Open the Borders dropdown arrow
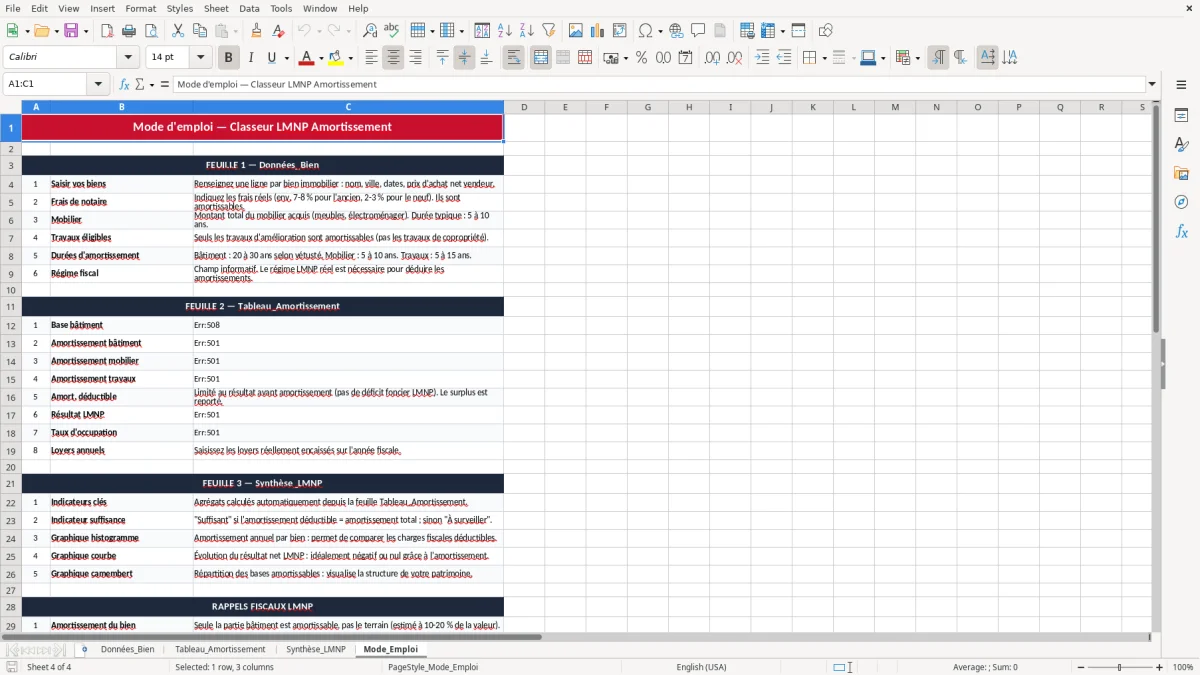The image size is (1200, 675). point(824,58)
